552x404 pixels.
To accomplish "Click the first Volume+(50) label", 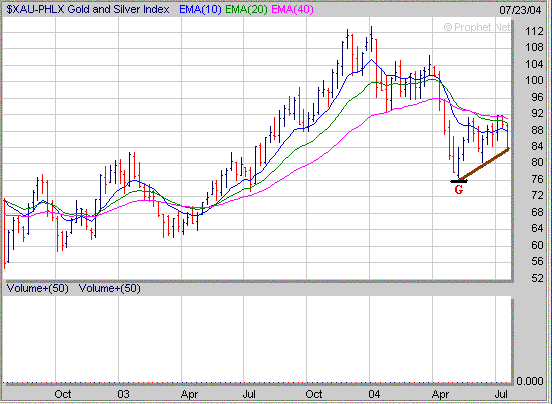I will click(38, 289).
